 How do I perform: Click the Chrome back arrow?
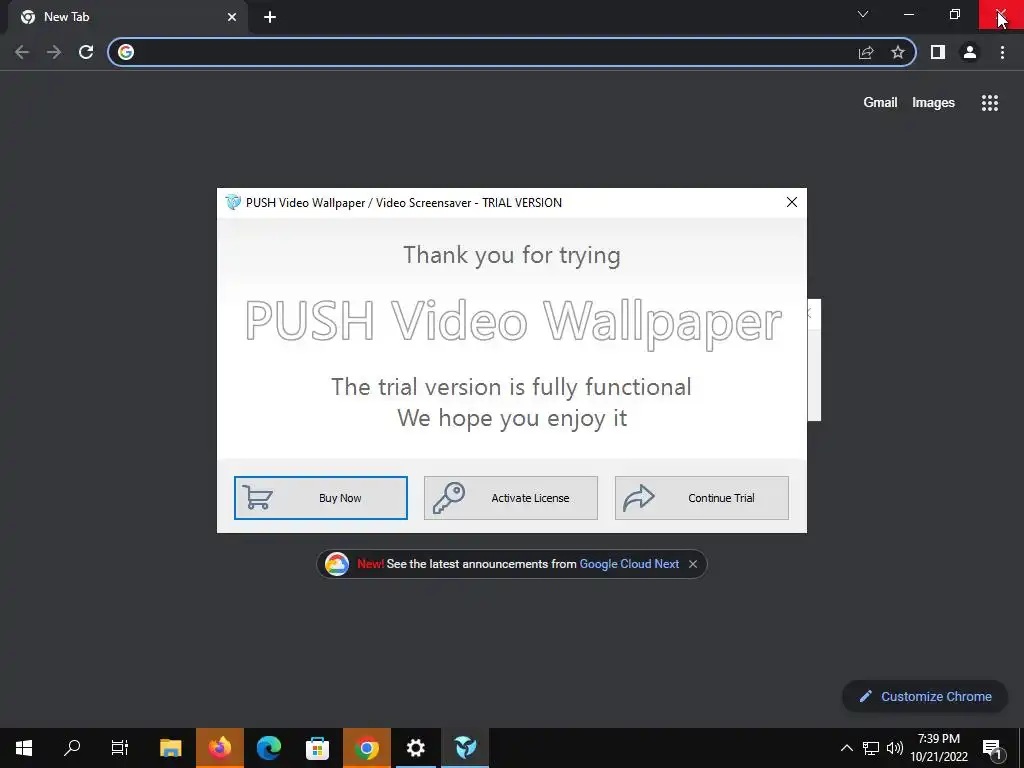pos(22,52)
